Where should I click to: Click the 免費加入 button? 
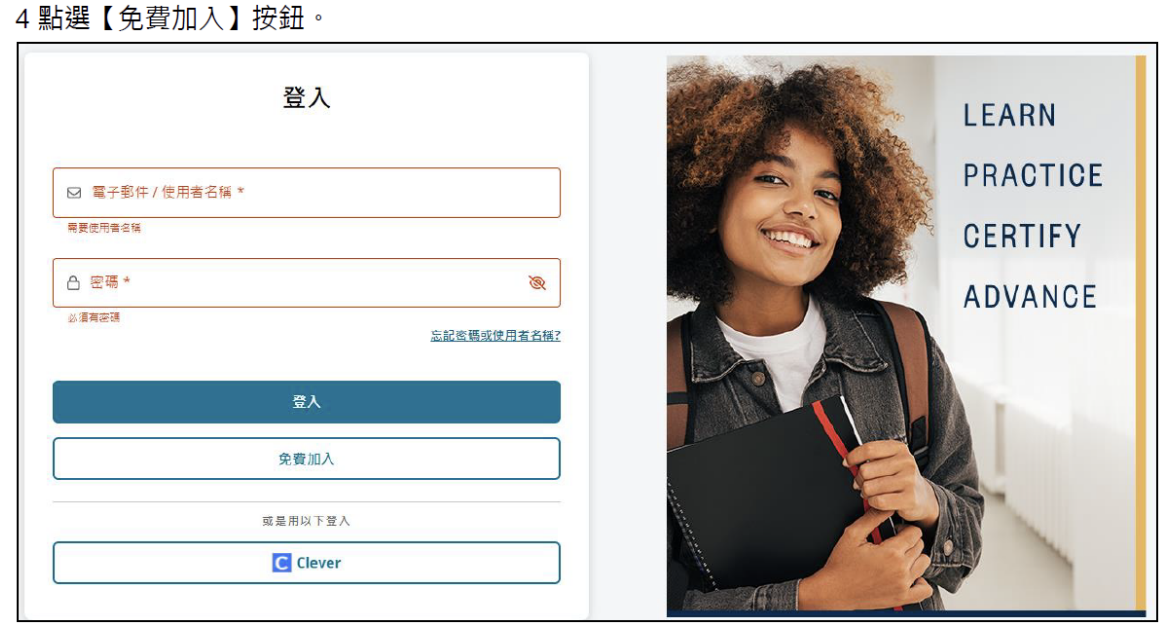(307, 458)
